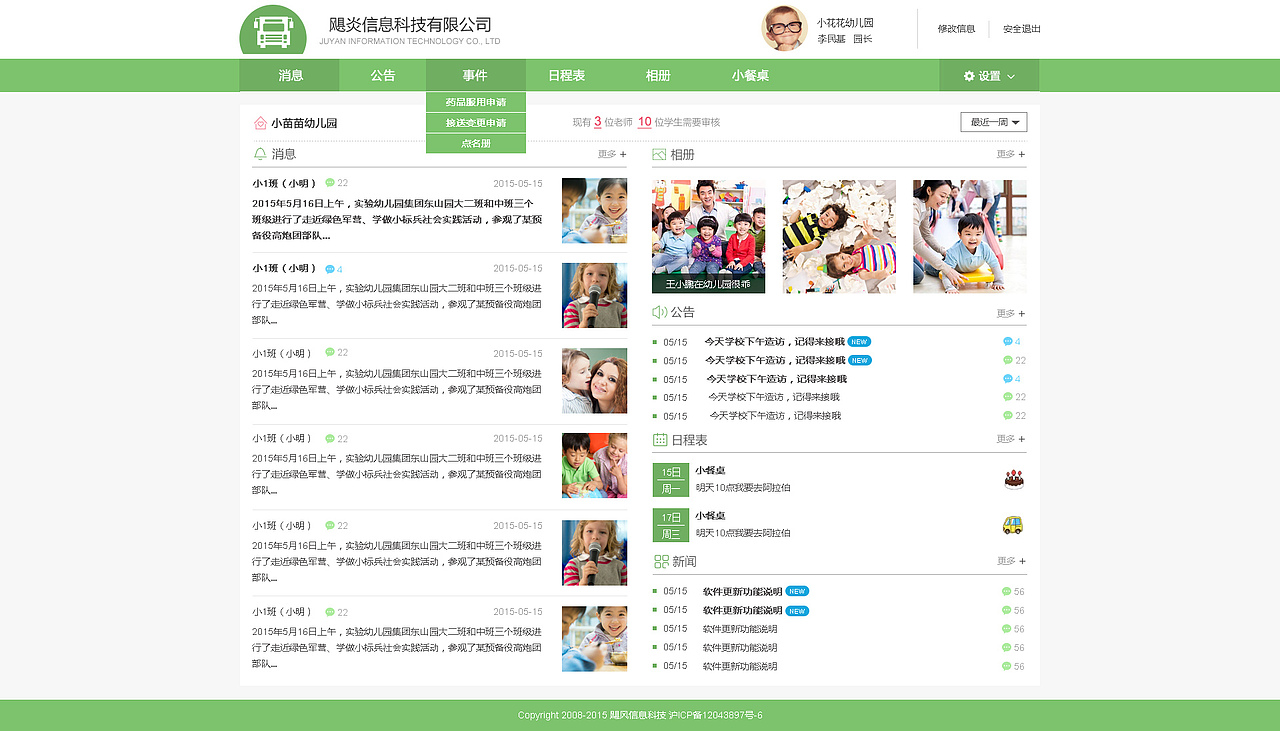Click the calendar icon next to 日程表 heading
The height and width of the screenshot is (731, 1280).
click(660, 439)
